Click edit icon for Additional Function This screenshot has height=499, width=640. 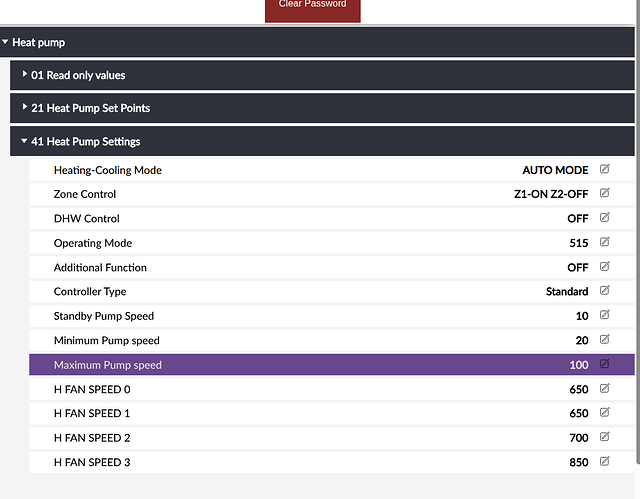[x=604, y=267]
